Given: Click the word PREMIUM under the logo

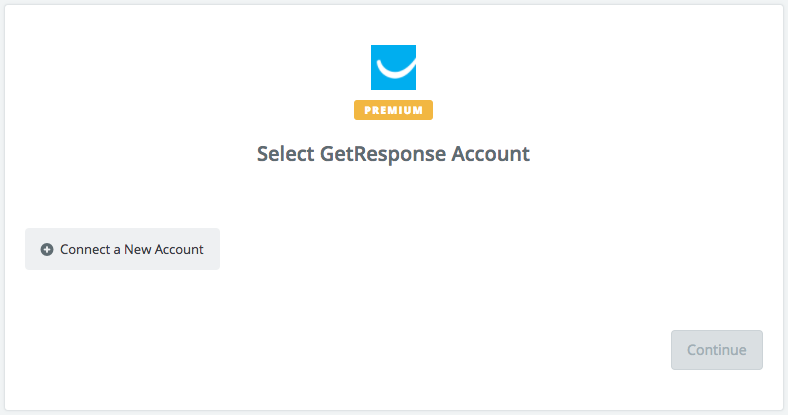Looking at the screenshot, I should 393,110.
